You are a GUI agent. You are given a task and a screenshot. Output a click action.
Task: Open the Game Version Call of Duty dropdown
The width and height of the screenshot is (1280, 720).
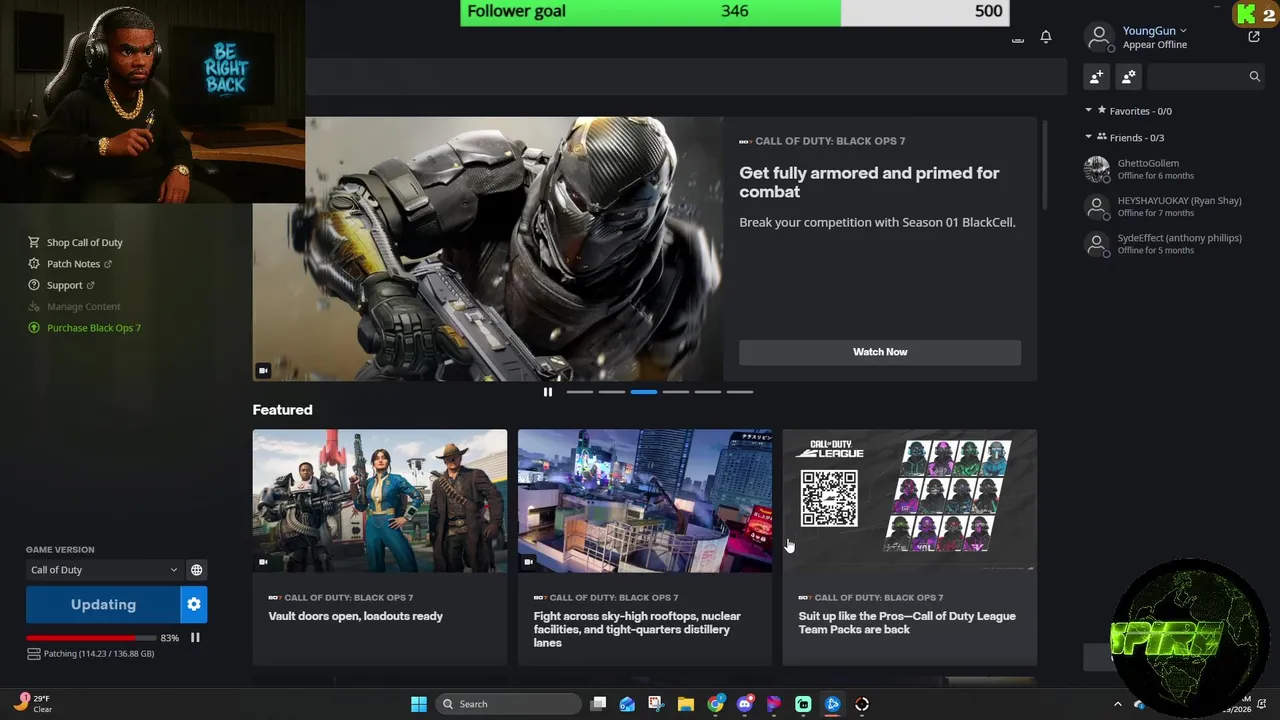(x=104, y=570)
